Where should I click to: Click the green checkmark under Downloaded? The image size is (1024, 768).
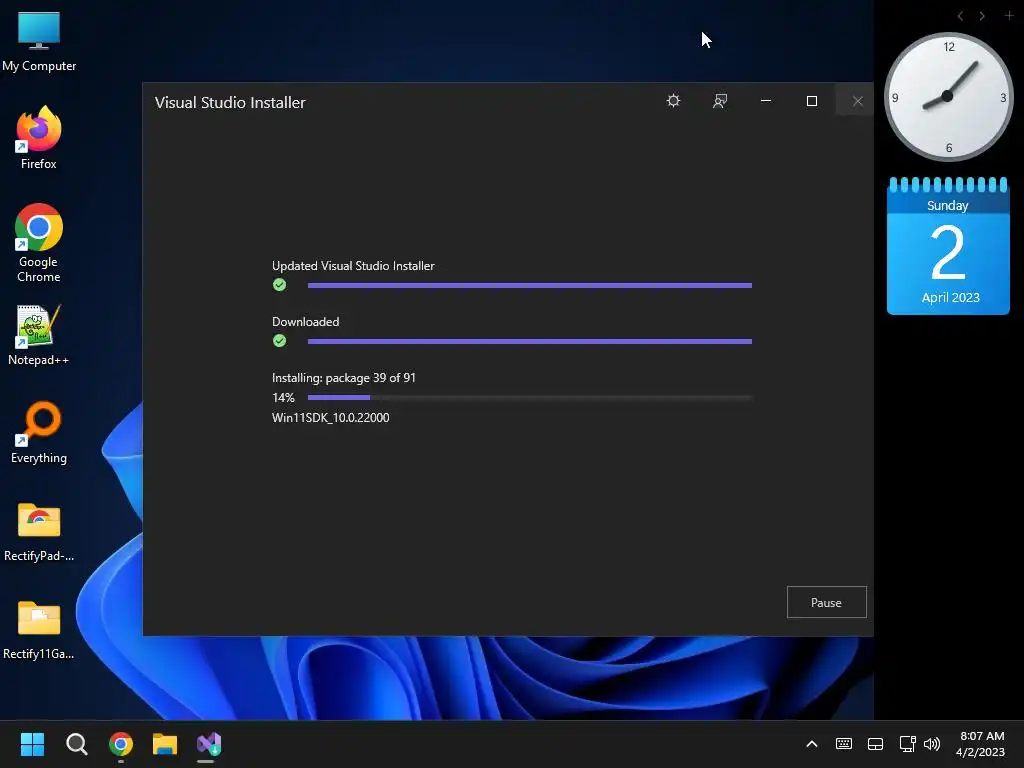point(280,341)
